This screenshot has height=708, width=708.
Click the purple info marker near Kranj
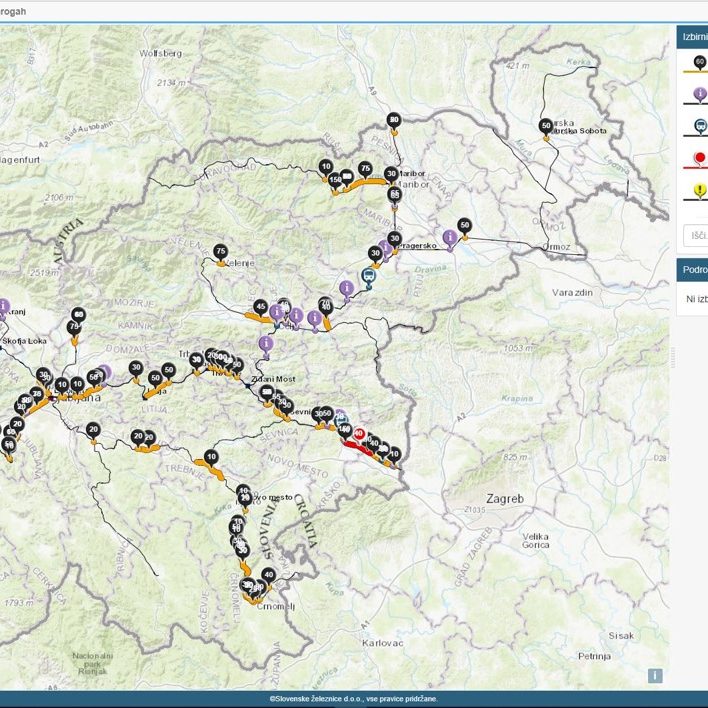coord(4,307)
